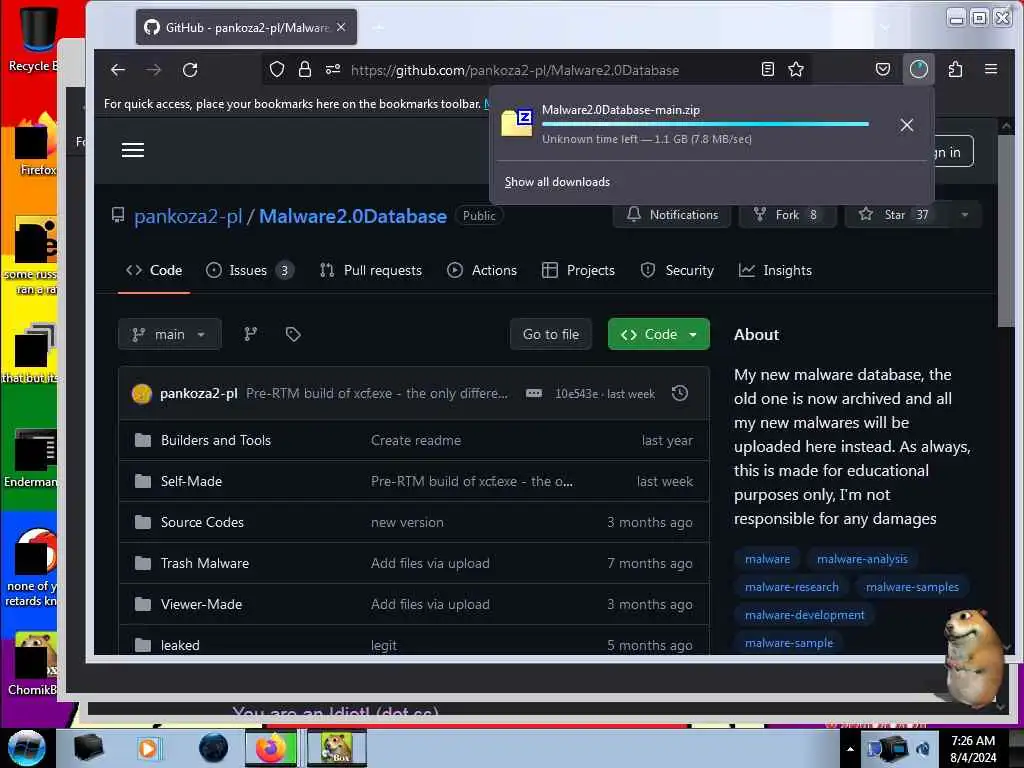Open the Source Codes folder
The image size is (1024, 768).
click(x=202, y=522)
